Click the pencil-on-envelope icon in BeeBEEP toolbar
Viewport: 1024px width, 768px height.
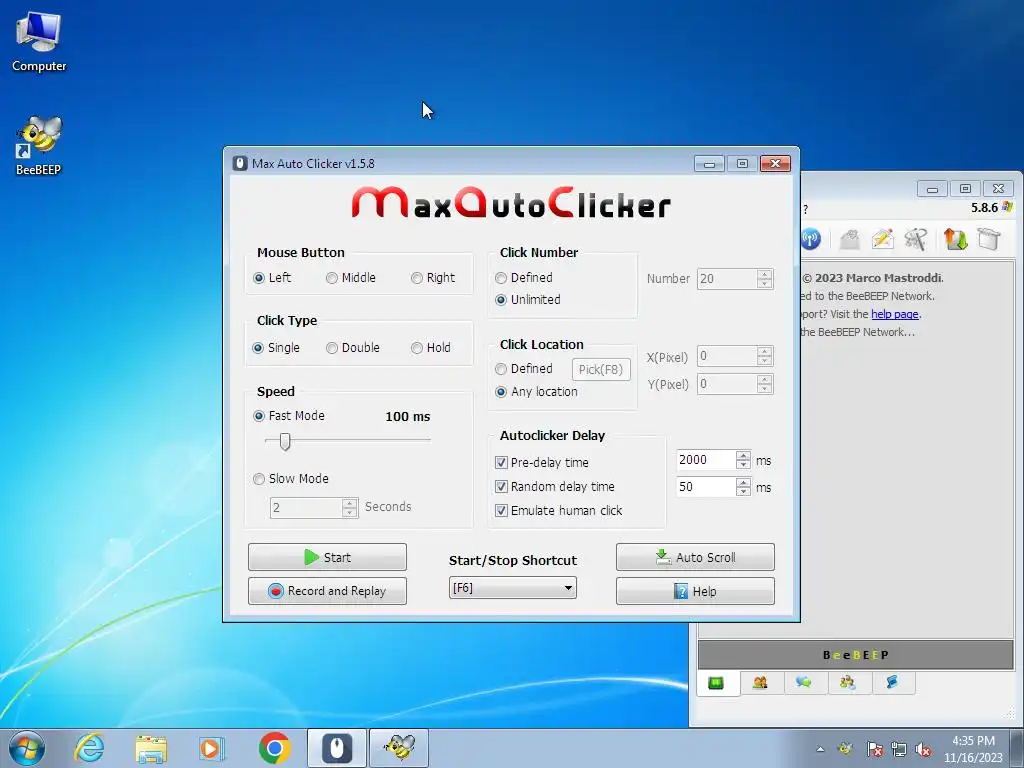882,239
